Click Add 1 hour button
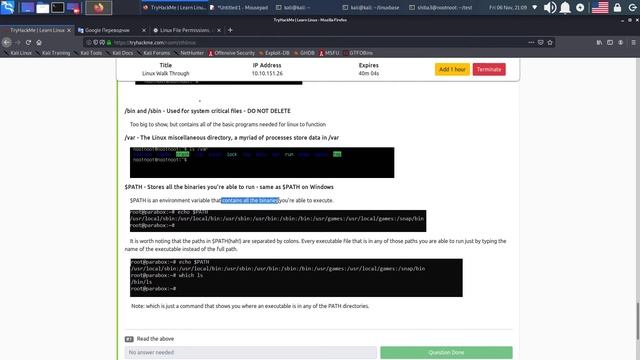This screenshot has width=640, height=360. (x=452, y=69)
